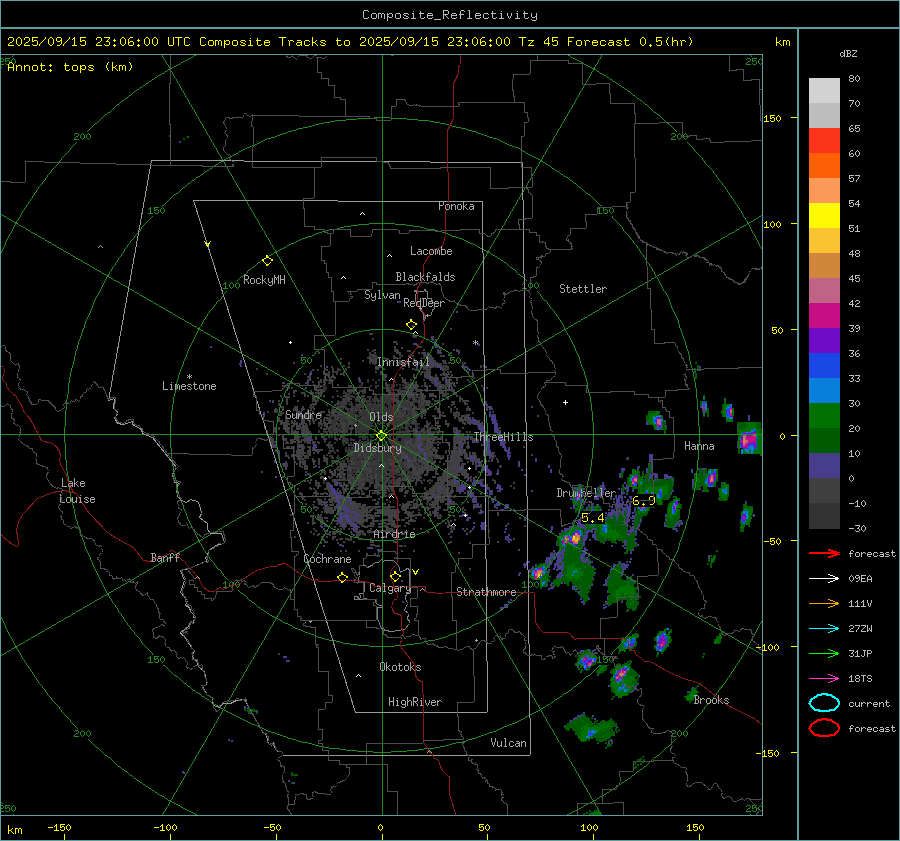The height and width of the screenshot is (841, 900).
Task: Click the Stettler town label
Action: click(x=583, y=289)
